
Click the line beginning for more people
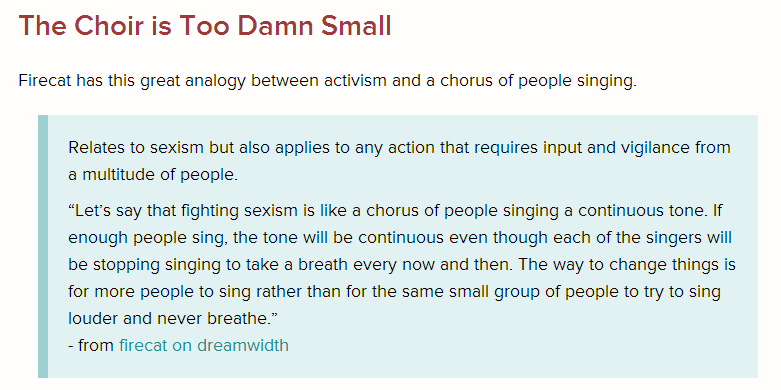[394, 291]
